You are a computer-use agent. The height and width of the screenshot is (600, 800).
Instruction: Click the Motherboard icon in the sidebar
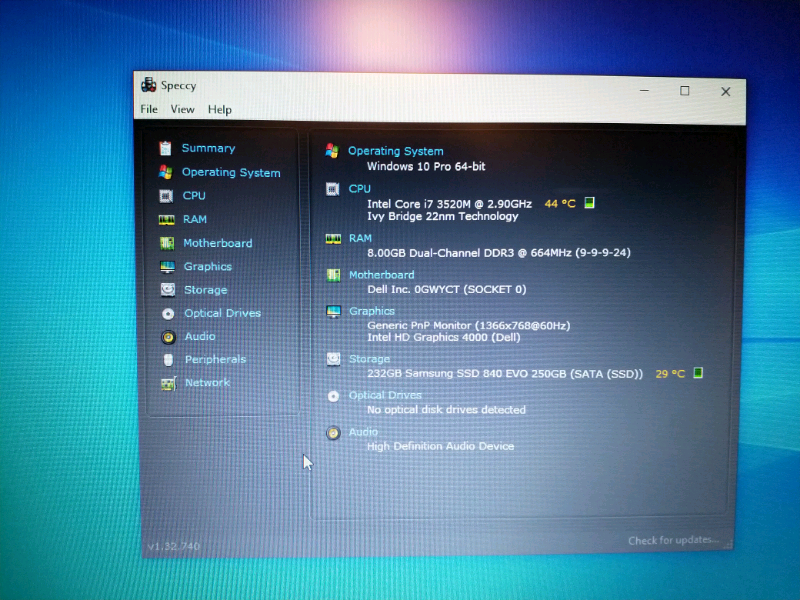tap(167, 243)
